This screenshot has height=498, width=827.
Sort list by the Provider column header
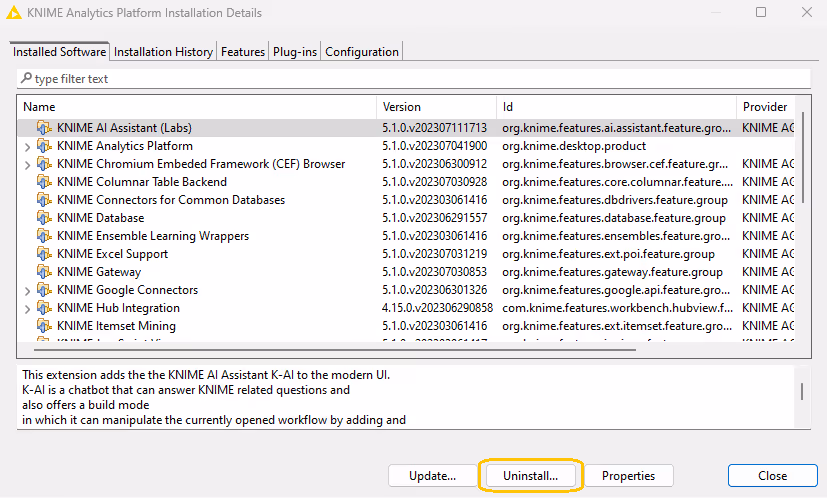click(765, 107)
